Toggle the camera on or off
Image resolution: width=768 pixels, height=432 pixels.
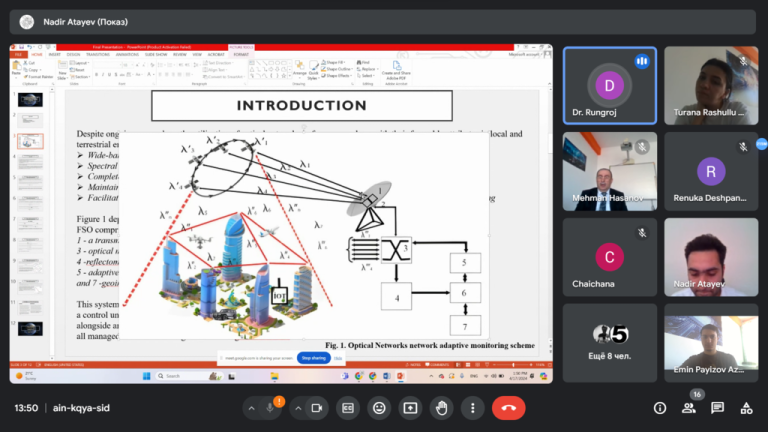coord(317,408)
